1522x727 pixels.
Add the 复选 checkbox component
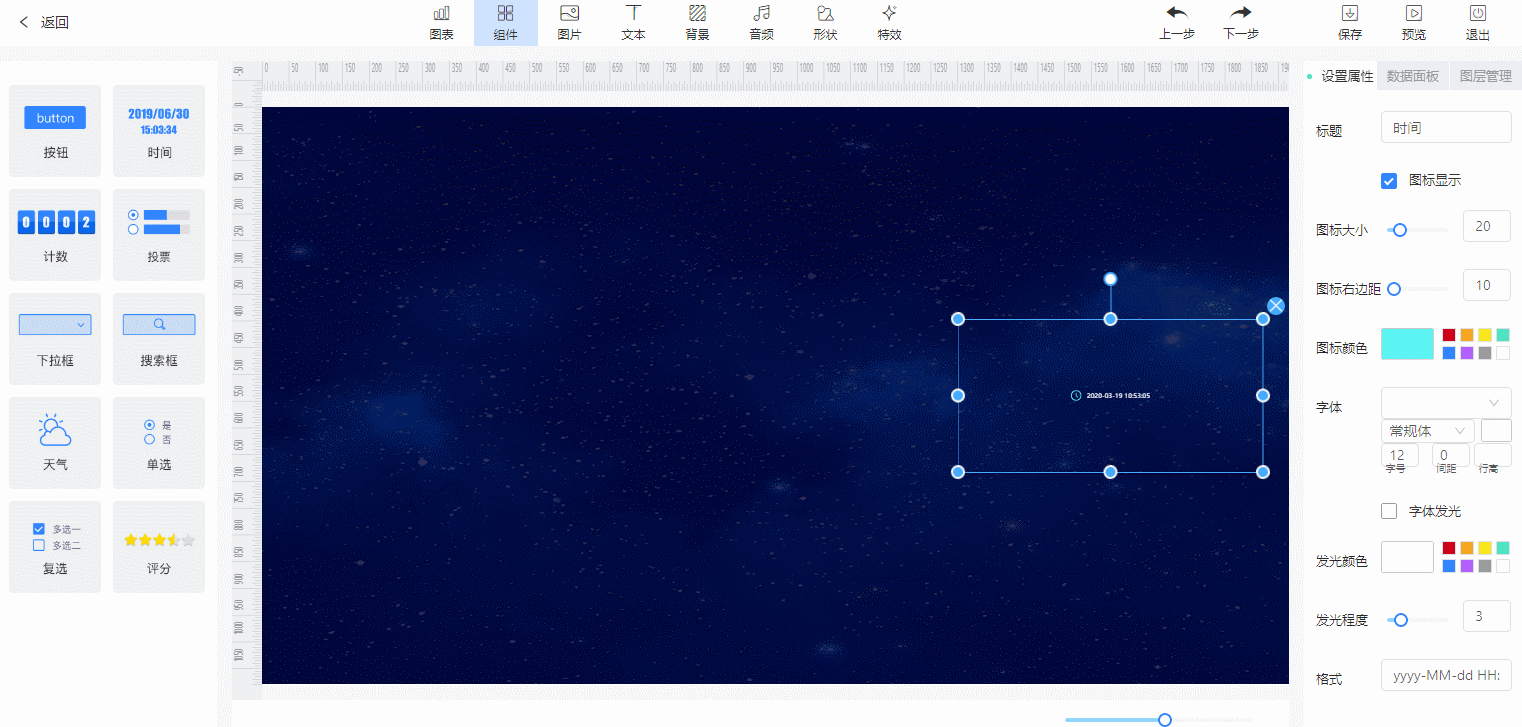(55, 547)
